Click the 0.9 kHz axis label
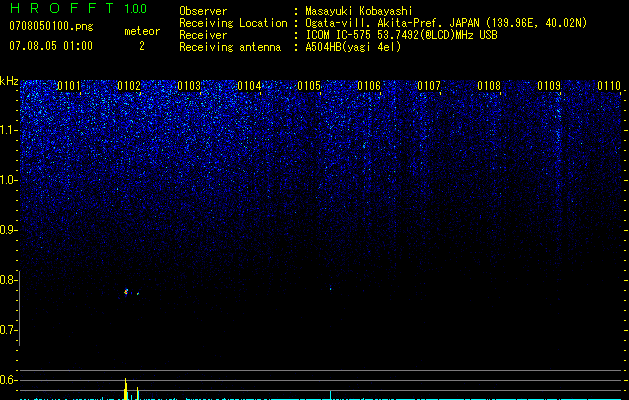 click(9, 230)
